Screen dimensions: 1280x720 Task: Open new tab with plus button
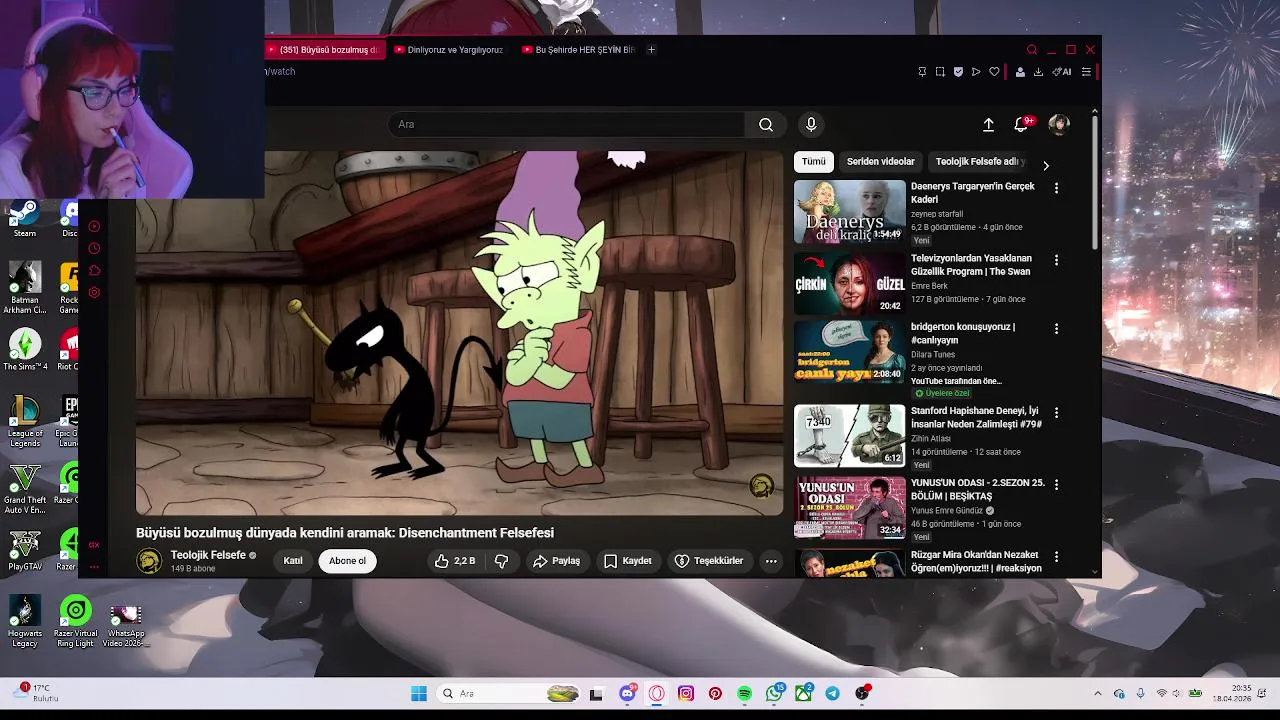[x=651, y=50]
